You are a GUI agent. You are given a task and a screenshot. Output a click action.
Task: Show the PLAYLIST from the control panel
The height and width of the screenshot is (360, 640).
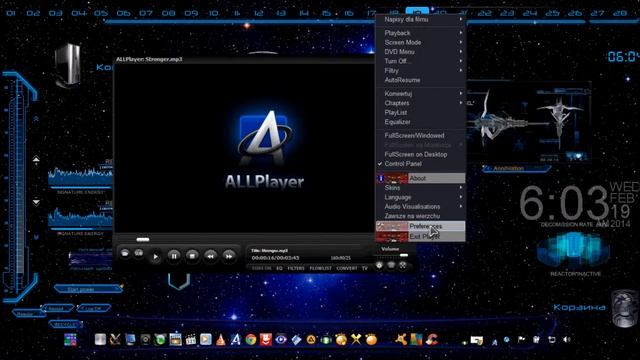[320, 268]
